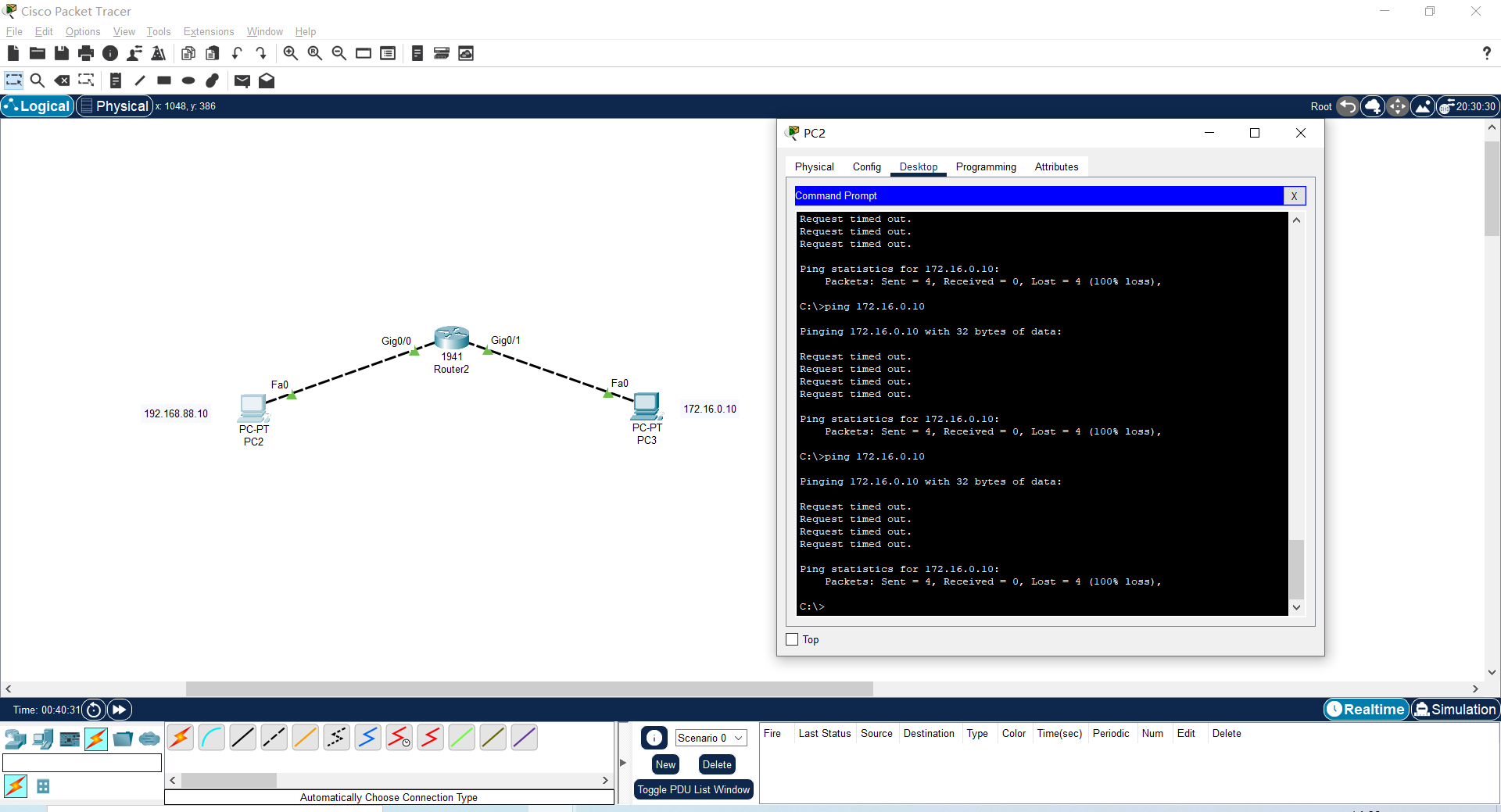
Task: Open the Config tab in PC2
Action: [866, 166]
